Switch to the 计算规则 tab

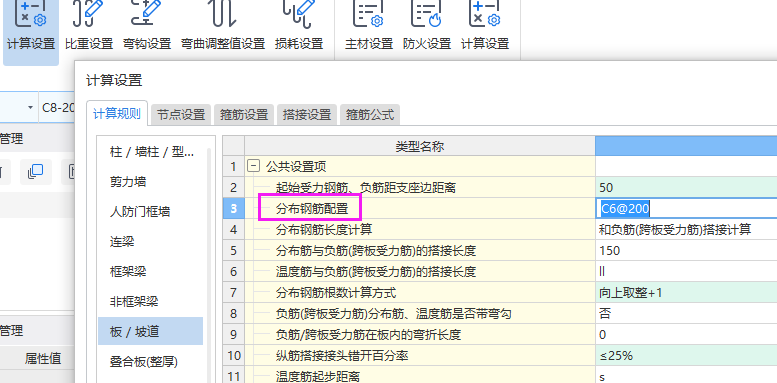[x=117, y=114]
